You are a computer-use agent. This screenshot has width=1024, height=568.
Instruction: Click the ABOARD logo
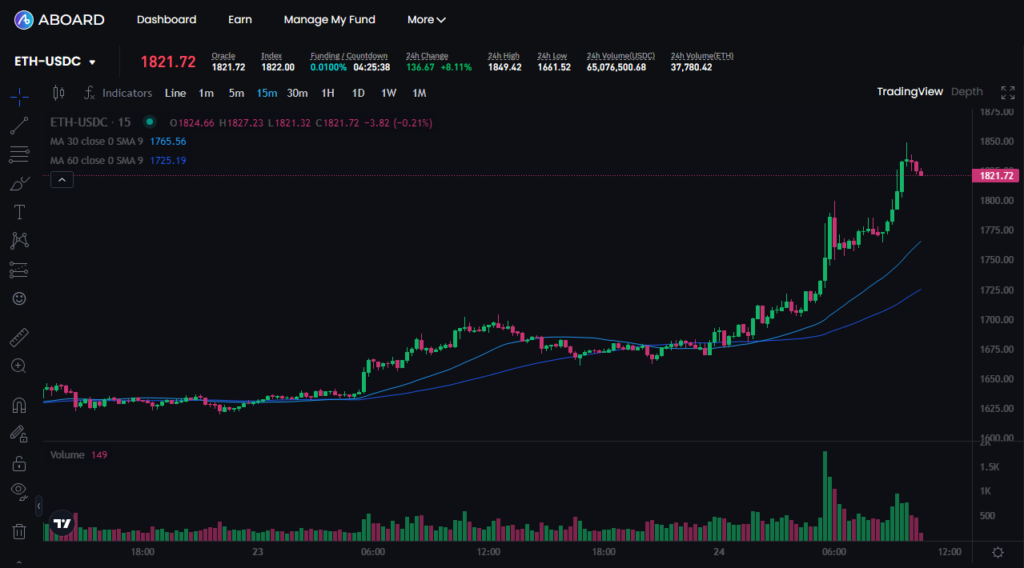(59, 20)
